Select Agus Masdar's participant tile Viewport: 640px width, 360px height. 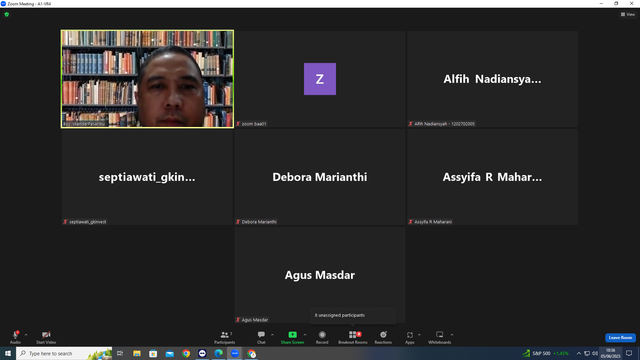tap(320, 275)
